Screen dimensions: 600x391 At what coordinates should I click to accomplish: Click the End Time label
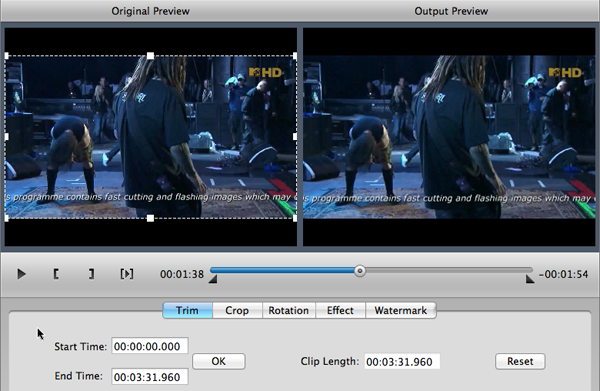(x=78, y=376)
